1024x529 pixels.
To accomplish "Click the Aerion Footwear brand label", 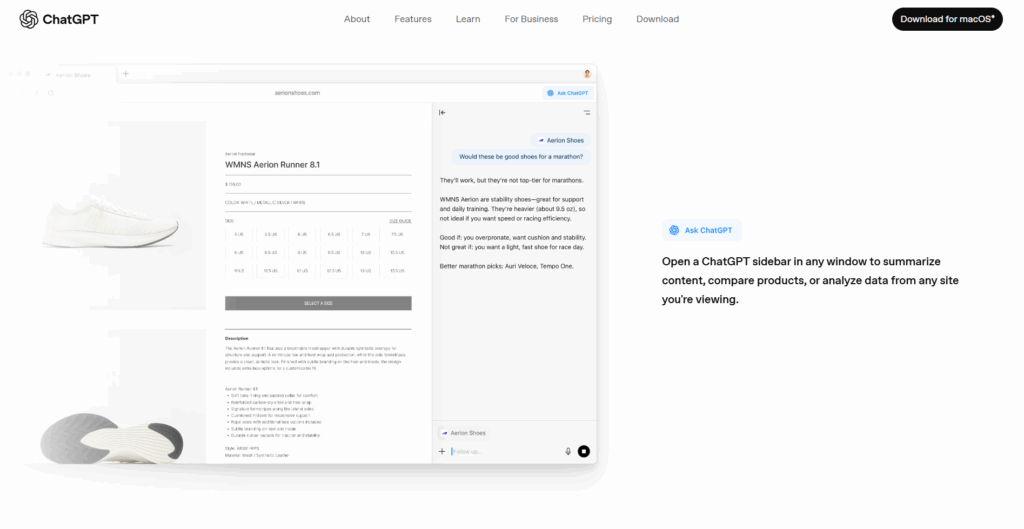I will (x=240, y=154).
